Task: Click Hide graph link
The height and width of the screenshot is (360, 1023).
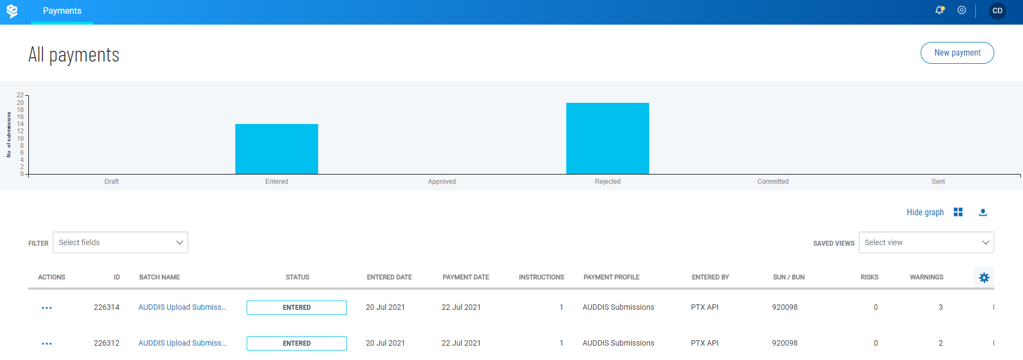Action: point(925,212)
